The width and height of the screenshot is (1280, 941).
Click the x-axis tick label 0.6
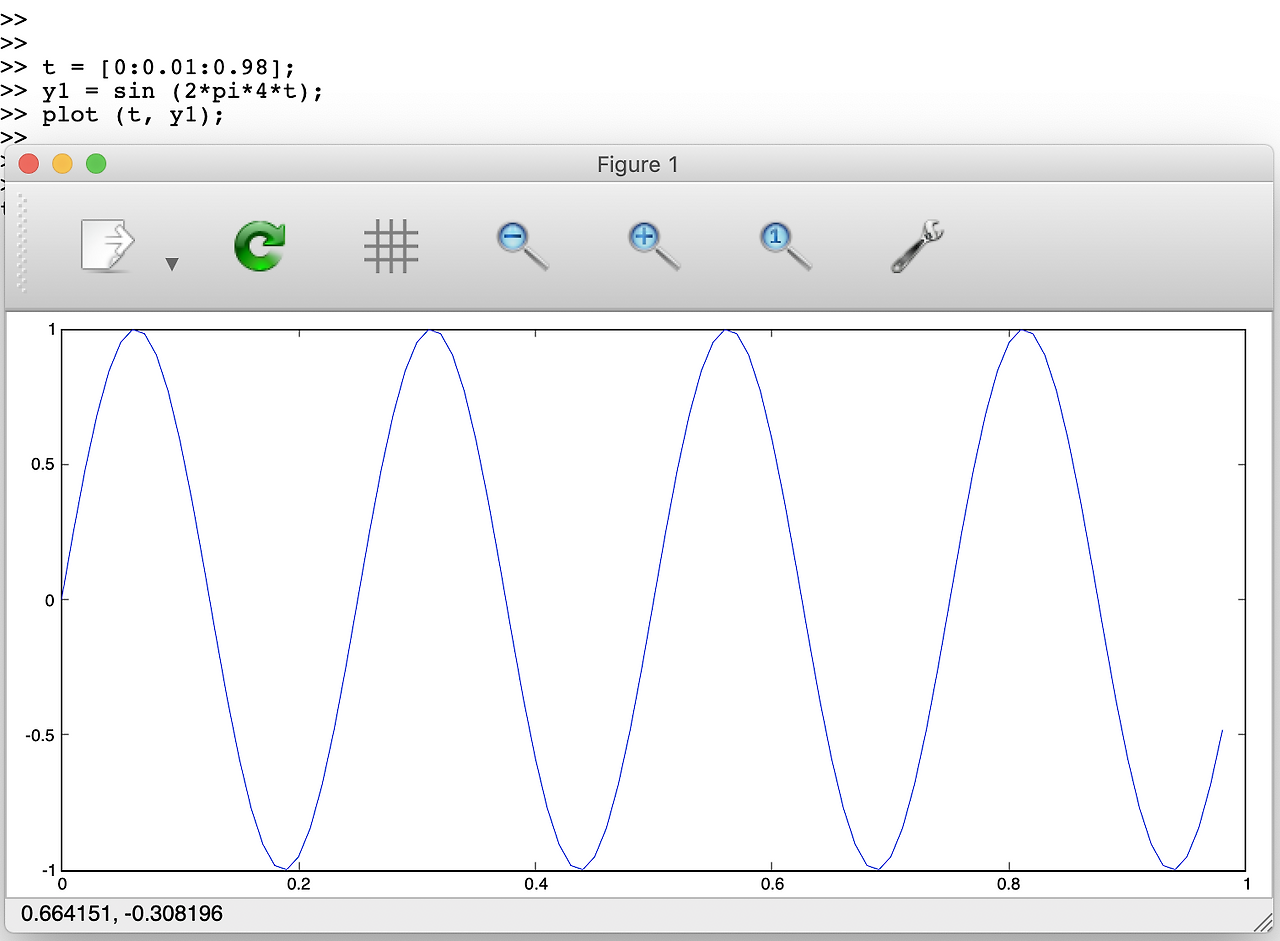click(772, 884)
